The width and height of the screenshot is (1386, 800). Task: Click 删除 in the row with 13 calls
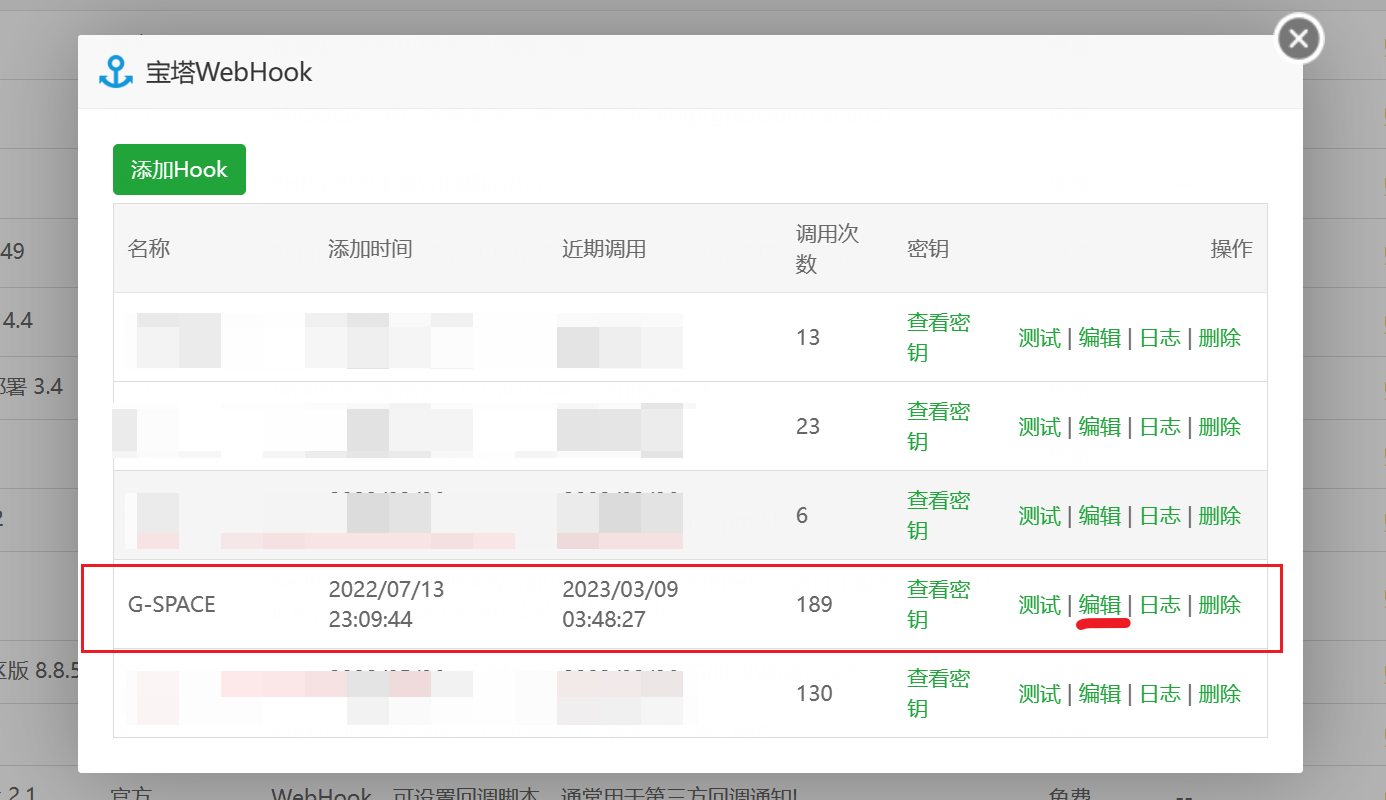pos(1220,338)
